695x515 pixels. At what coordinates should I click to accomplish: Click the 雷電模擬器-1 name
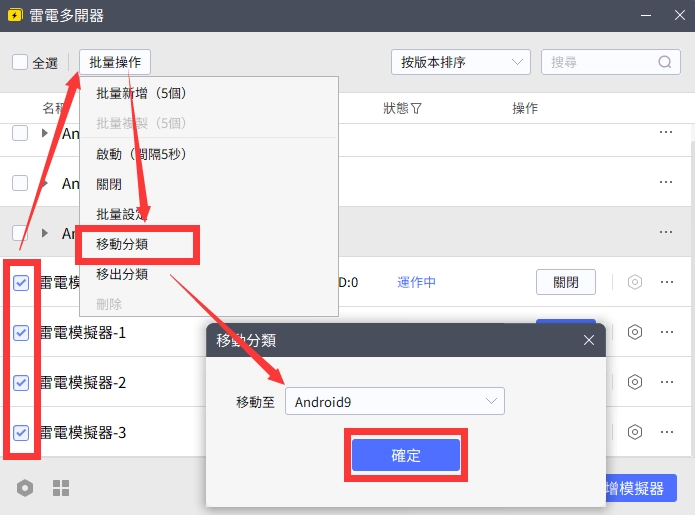tap(83, 332)
